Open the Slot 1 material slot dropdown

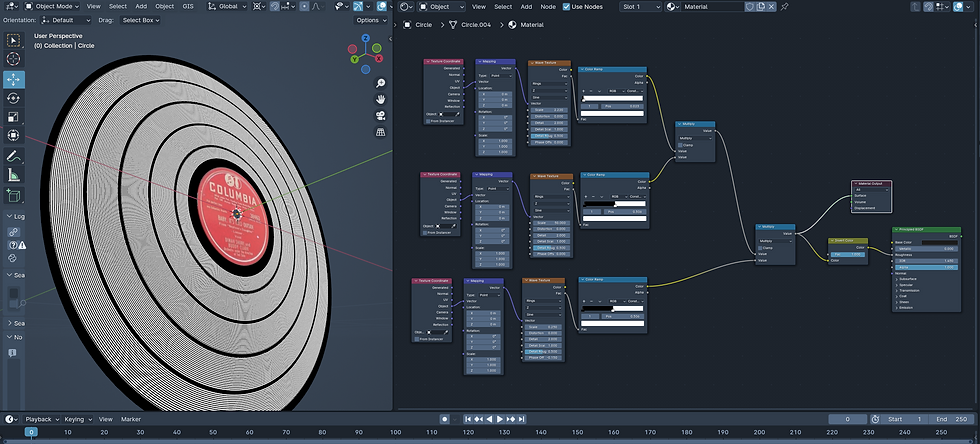[x=641, y=7]
